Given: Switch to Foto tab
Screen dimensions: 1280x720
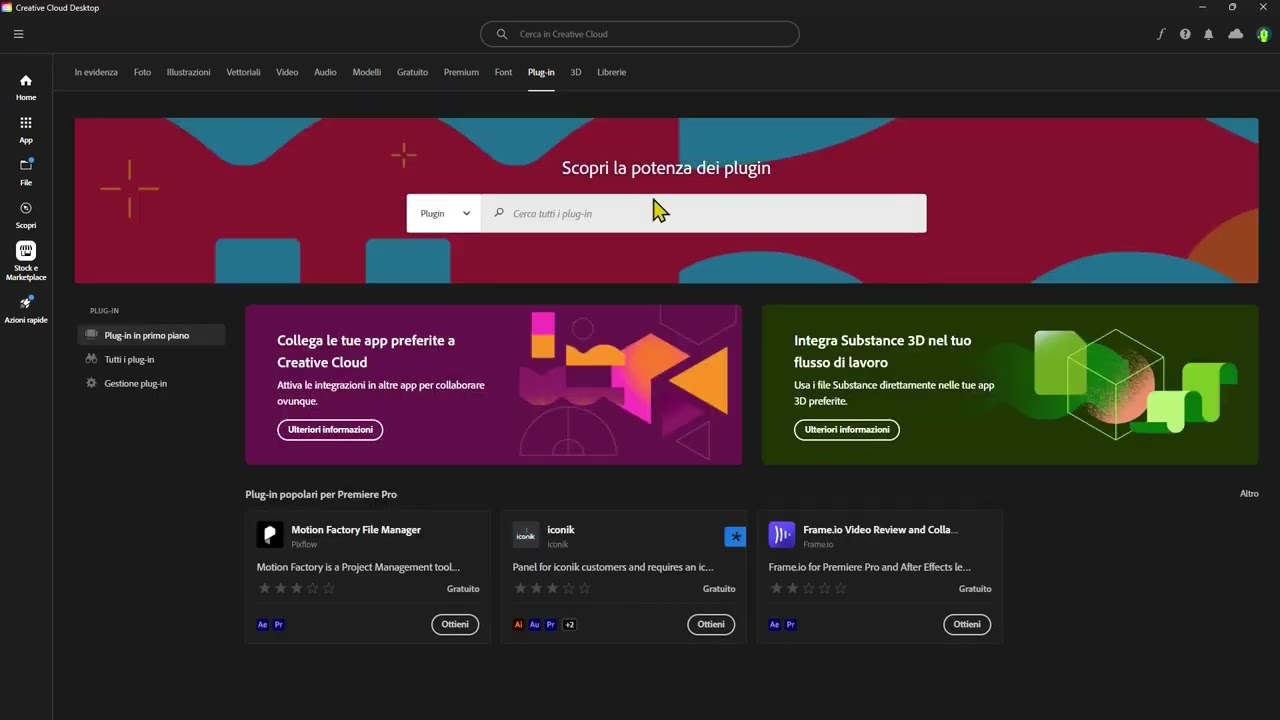Looking at the screenshot, I should [142, 72].
